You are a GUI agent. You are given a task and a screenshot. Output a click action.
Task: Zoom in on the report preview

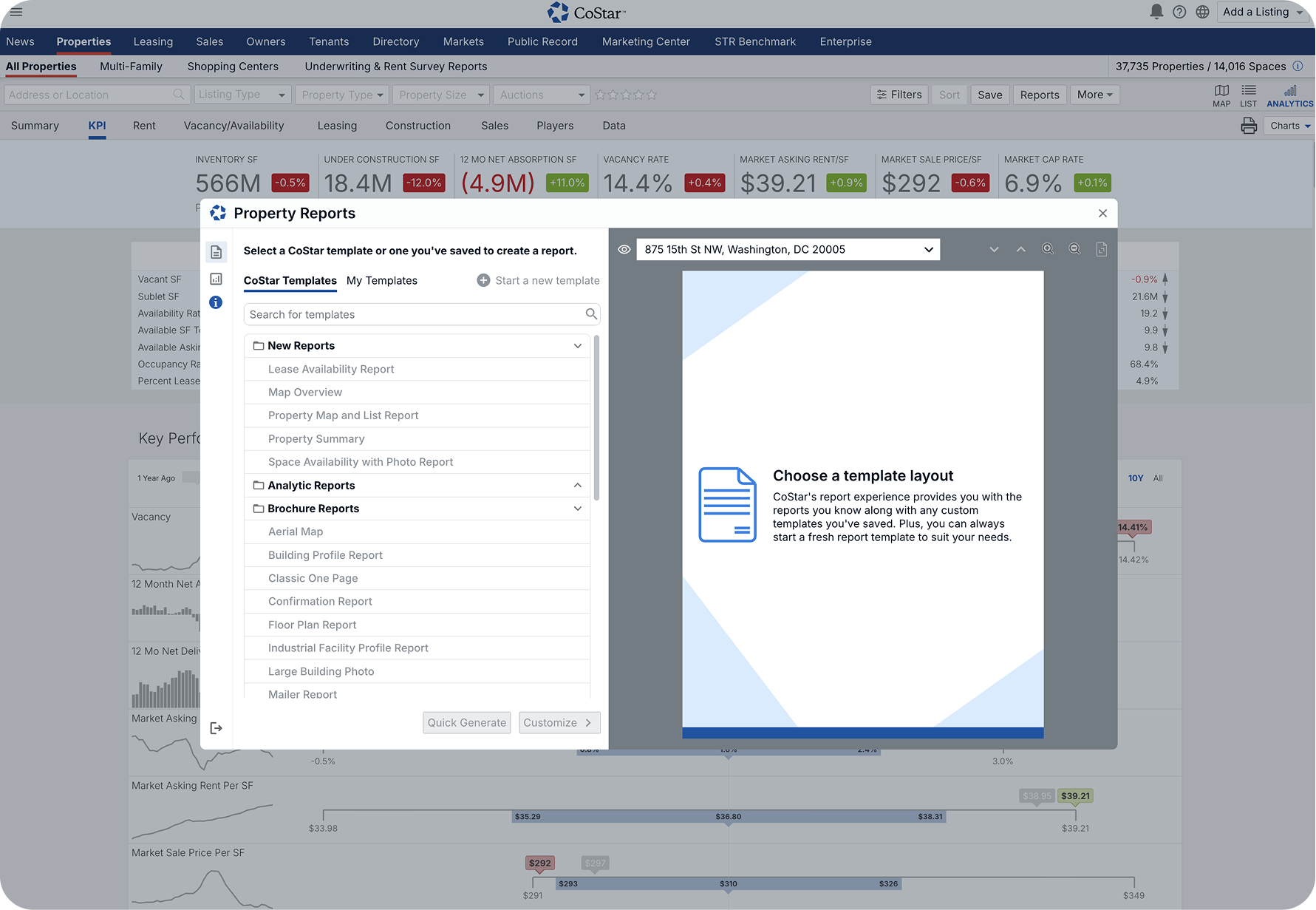pos(1048,249)
